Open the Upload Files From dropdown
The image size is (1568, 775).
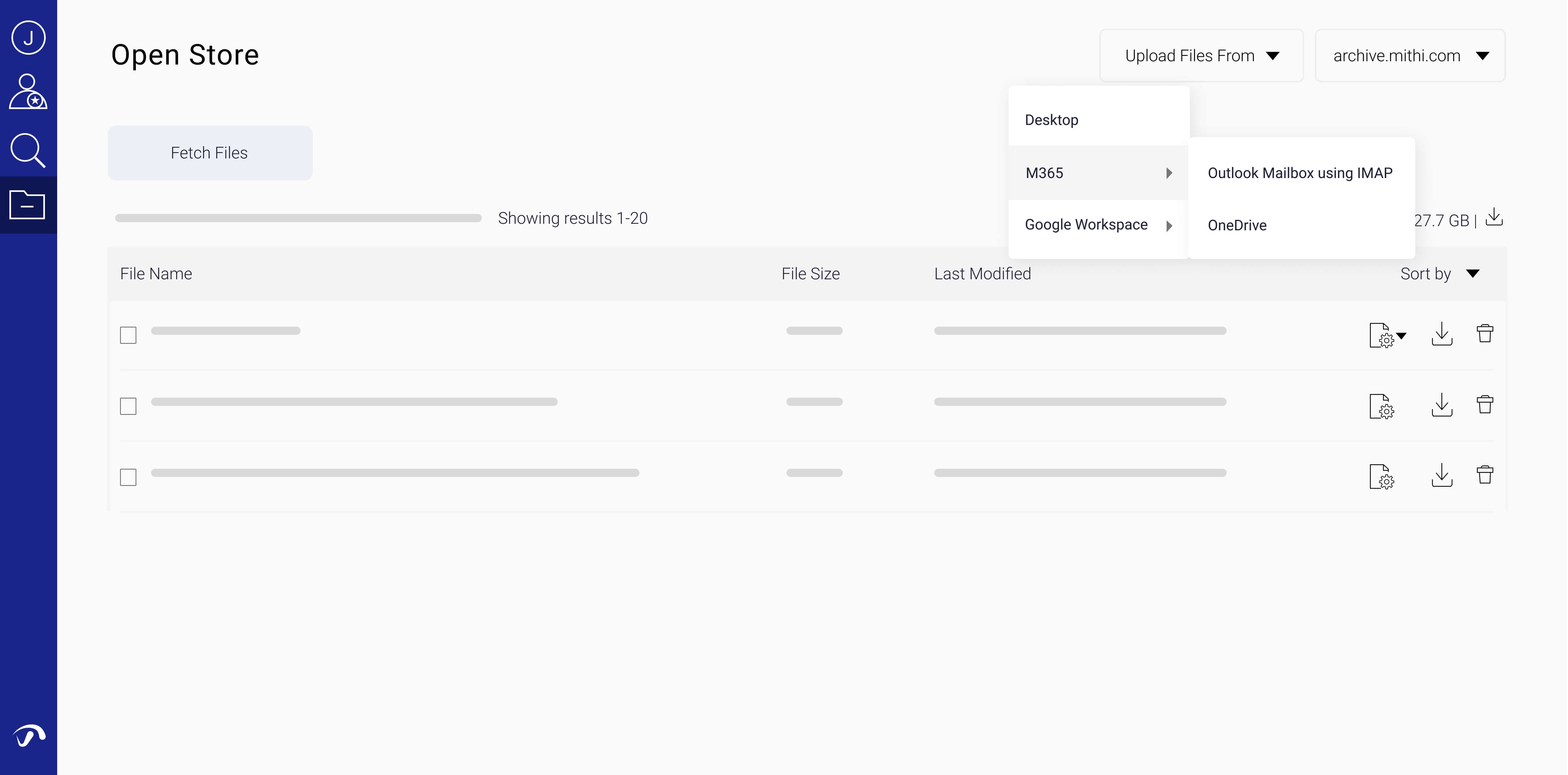[x=1201, y=56]
